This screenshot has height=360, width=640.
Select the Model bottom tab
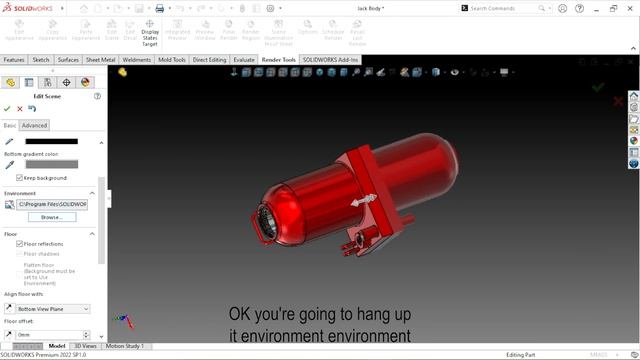pos(57,346)
